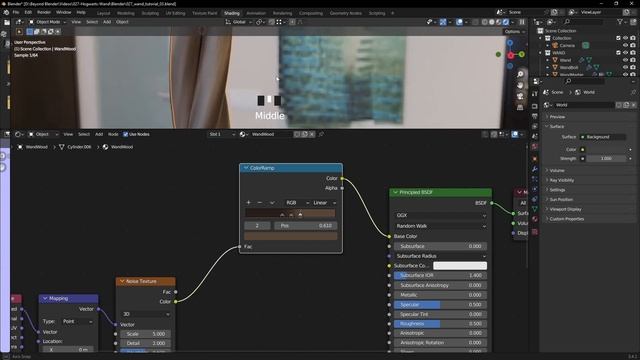The height and width of the screenshot is (360, 640).
Task: Open the node editor Add menu
Action: pos(99,134)
